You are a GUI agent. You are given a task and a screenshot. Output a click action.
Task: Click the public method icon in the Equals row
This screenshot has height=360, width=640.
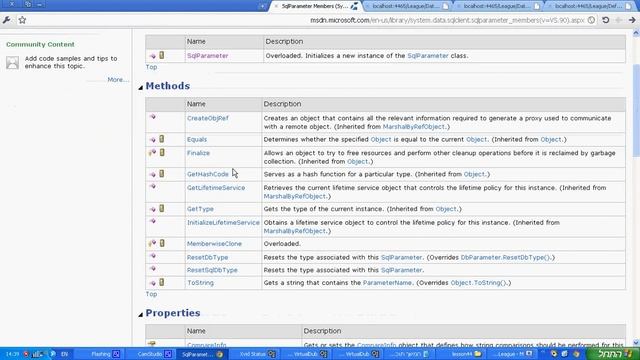(x=153, y=140)
